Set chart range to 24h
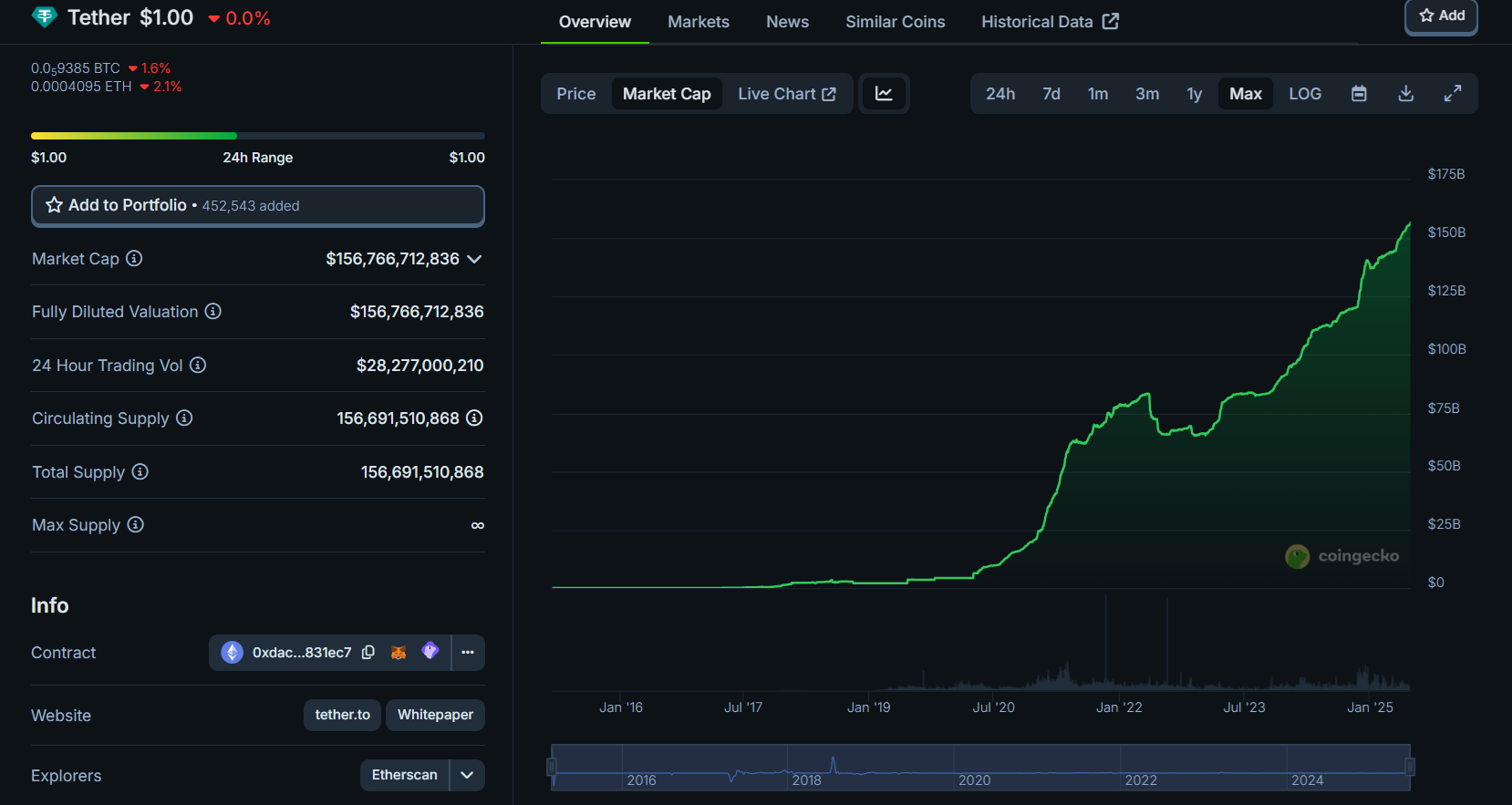 1000,94
